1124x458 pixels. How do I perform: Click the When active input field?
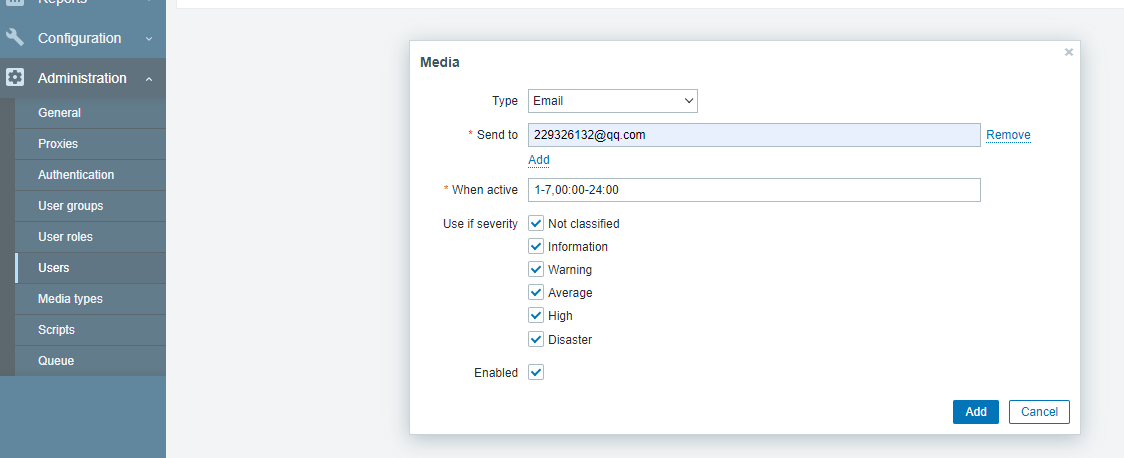754,190
